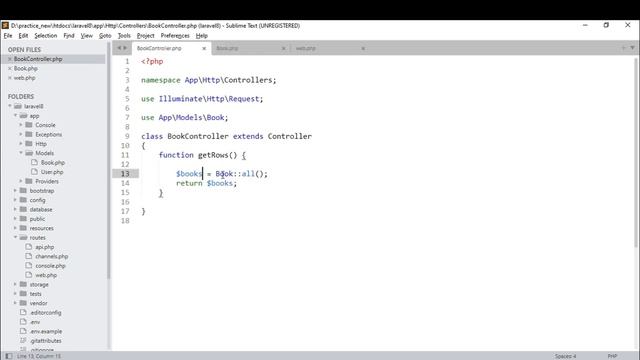Expand the config folder

(x=16, y=200)
